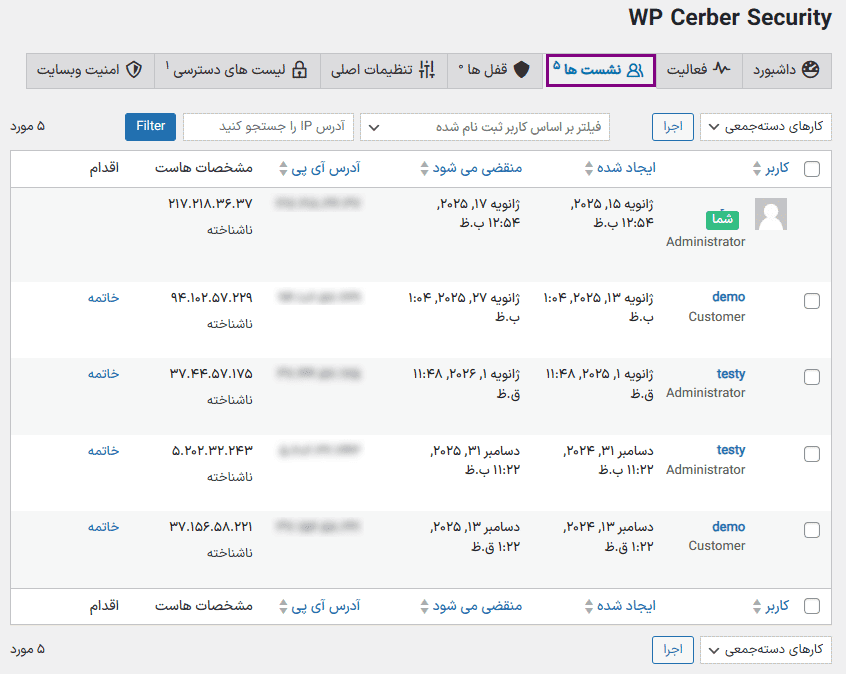This screenshot has width=846, height=674.
Task: Click the green شما (You) badge
Action: click(x=722, y=219)
